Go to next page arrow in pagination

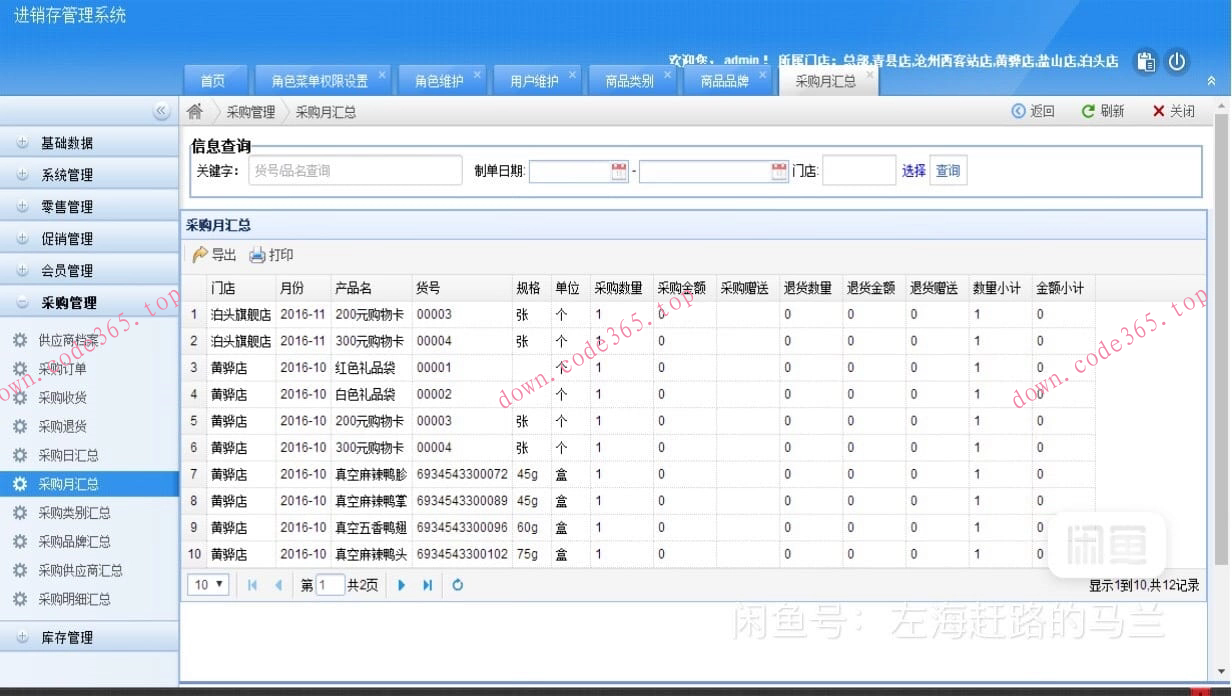coord(401,584)
